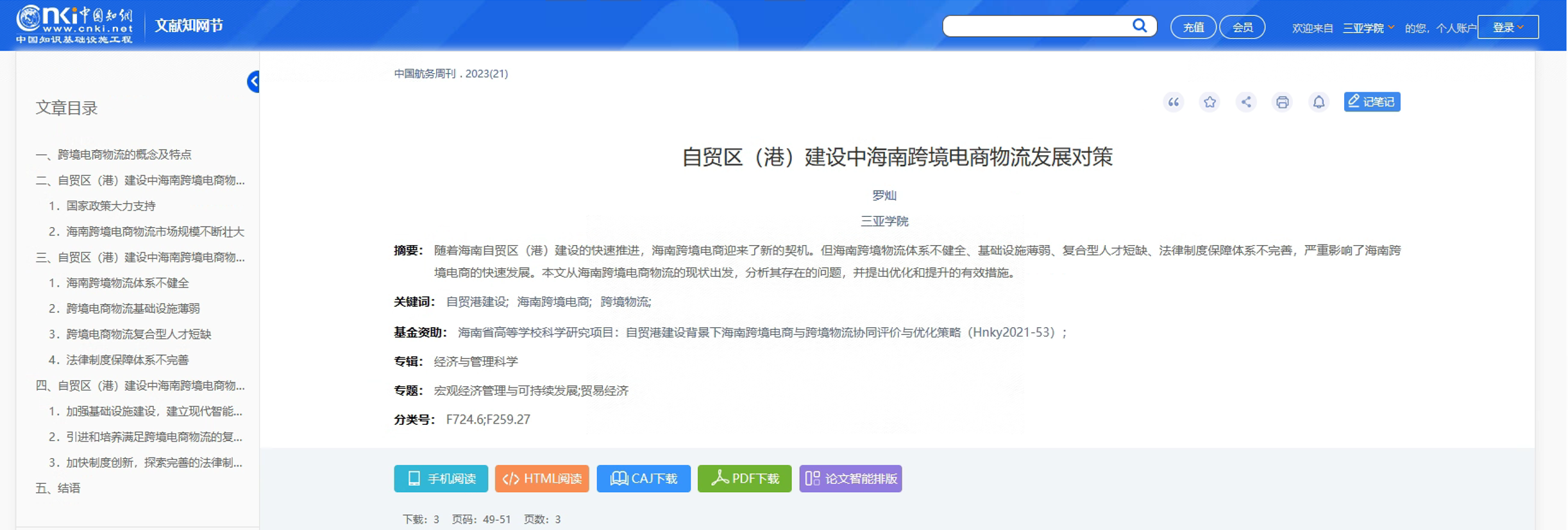Image resolution: width=1568 pixels, height=530 pixels.
Task: Click in the top search field
Action: click(1036, 26)
